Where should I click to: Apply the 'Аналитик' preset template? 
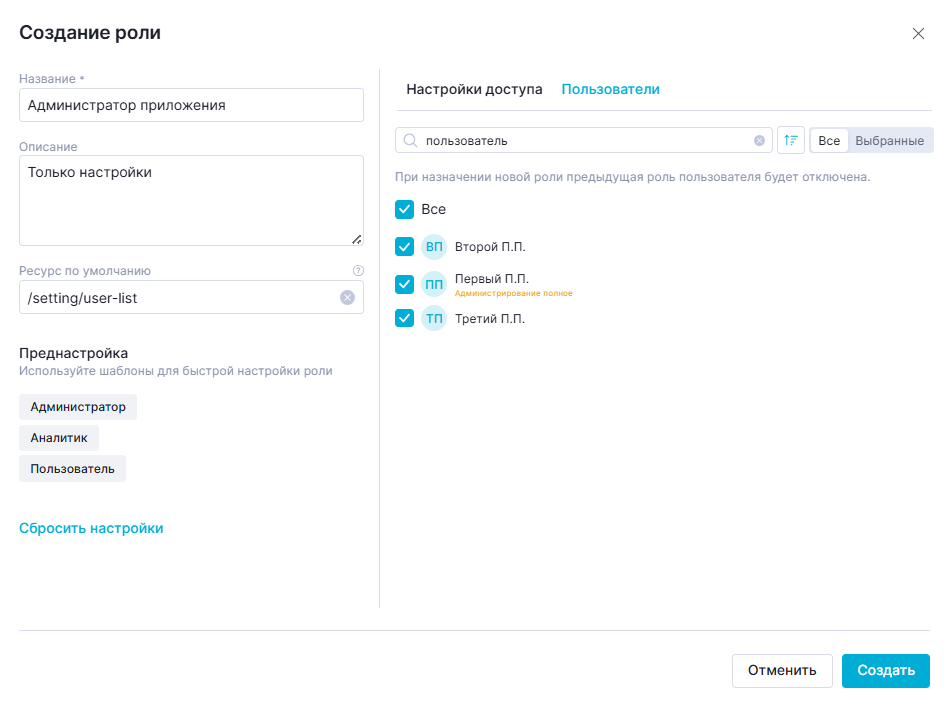click(59, 438)
